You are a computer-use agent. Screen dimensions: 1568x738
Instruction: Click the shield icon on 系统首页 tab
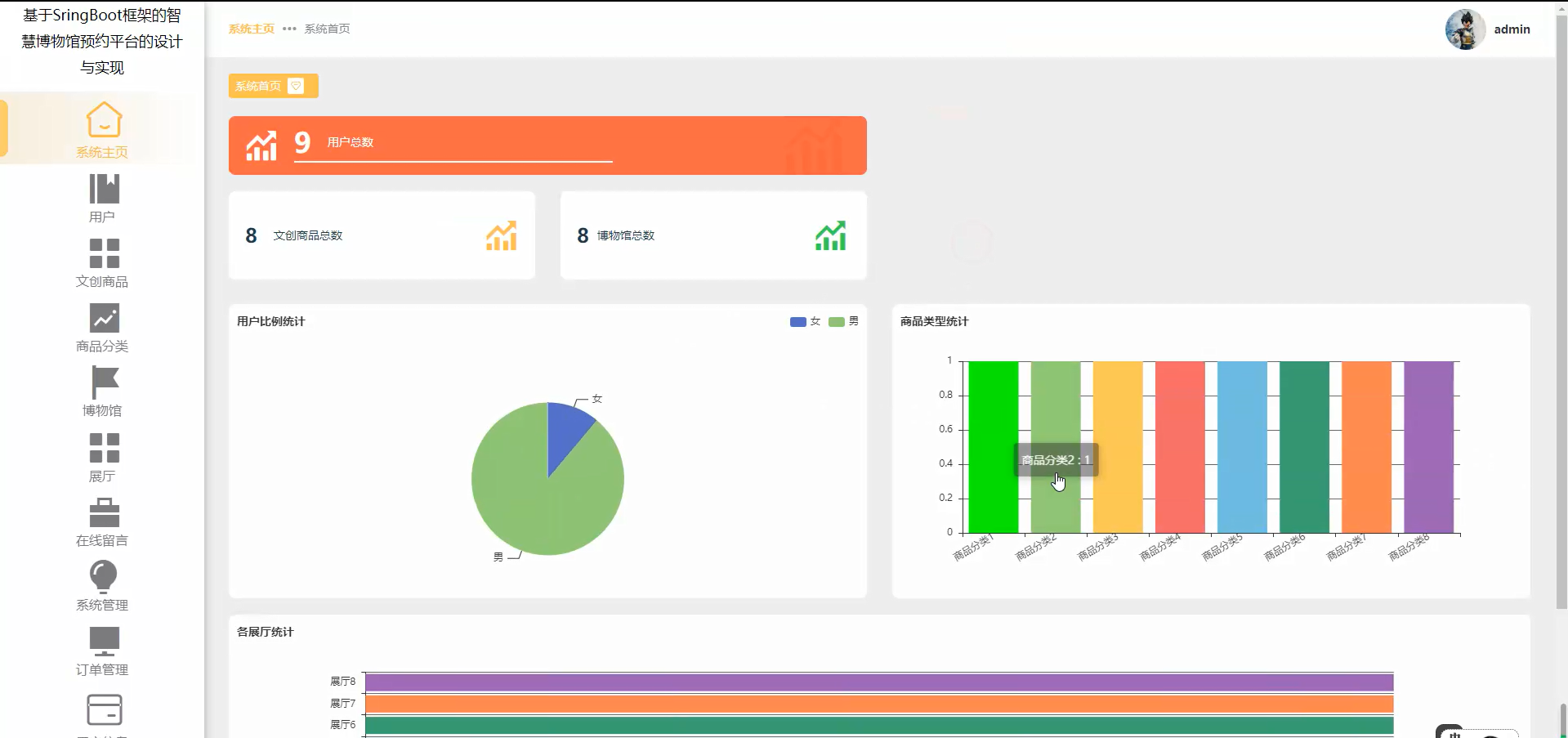tap(296, 86)
